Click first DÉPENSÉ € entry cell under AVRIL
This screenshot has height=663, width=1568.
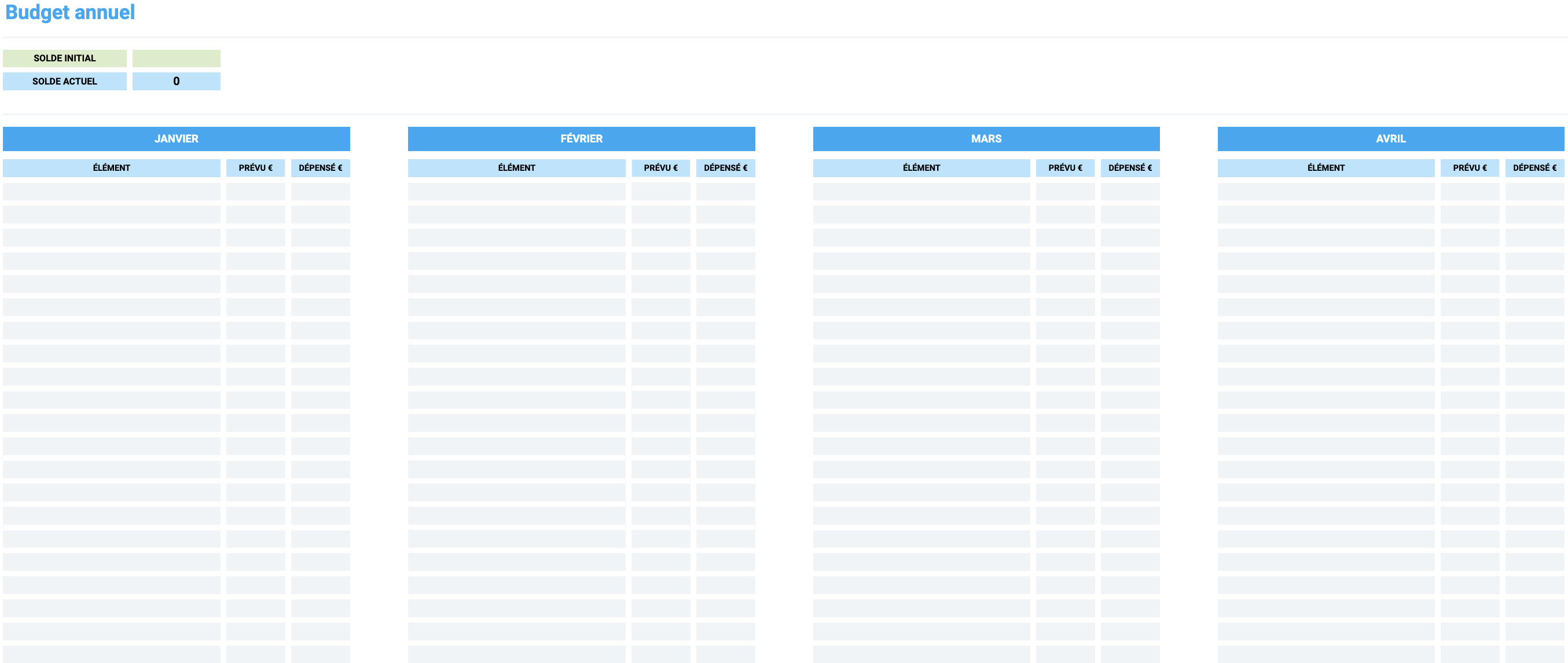coord(1535,192)
